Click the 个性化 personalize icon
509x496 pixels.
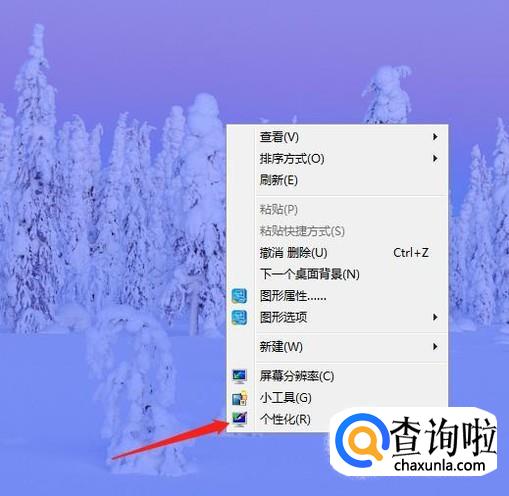(x=239, y=419)
